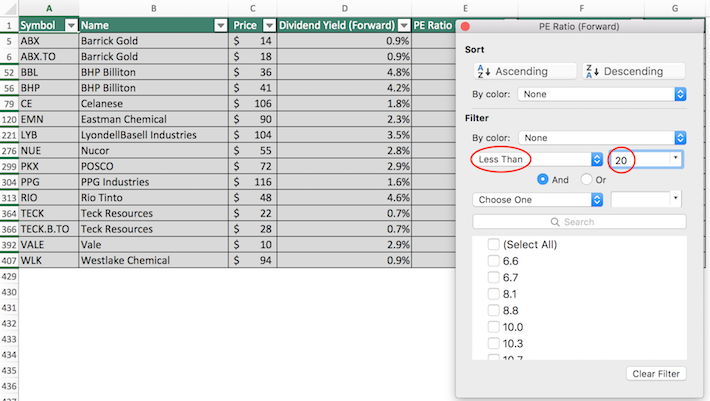Check the 6.6 value checkbox
The image size is (710, 401).
(x=494, y=261)
